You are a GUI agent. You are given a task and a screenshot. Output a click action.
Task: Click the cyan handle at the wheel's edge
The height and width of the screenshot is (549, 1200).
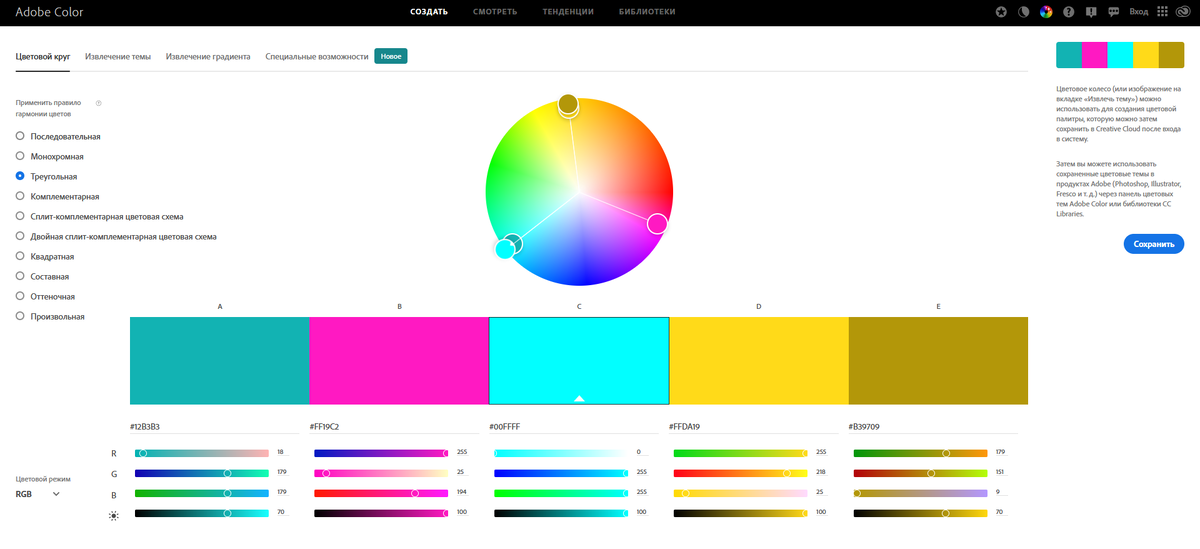click(505, 249)
